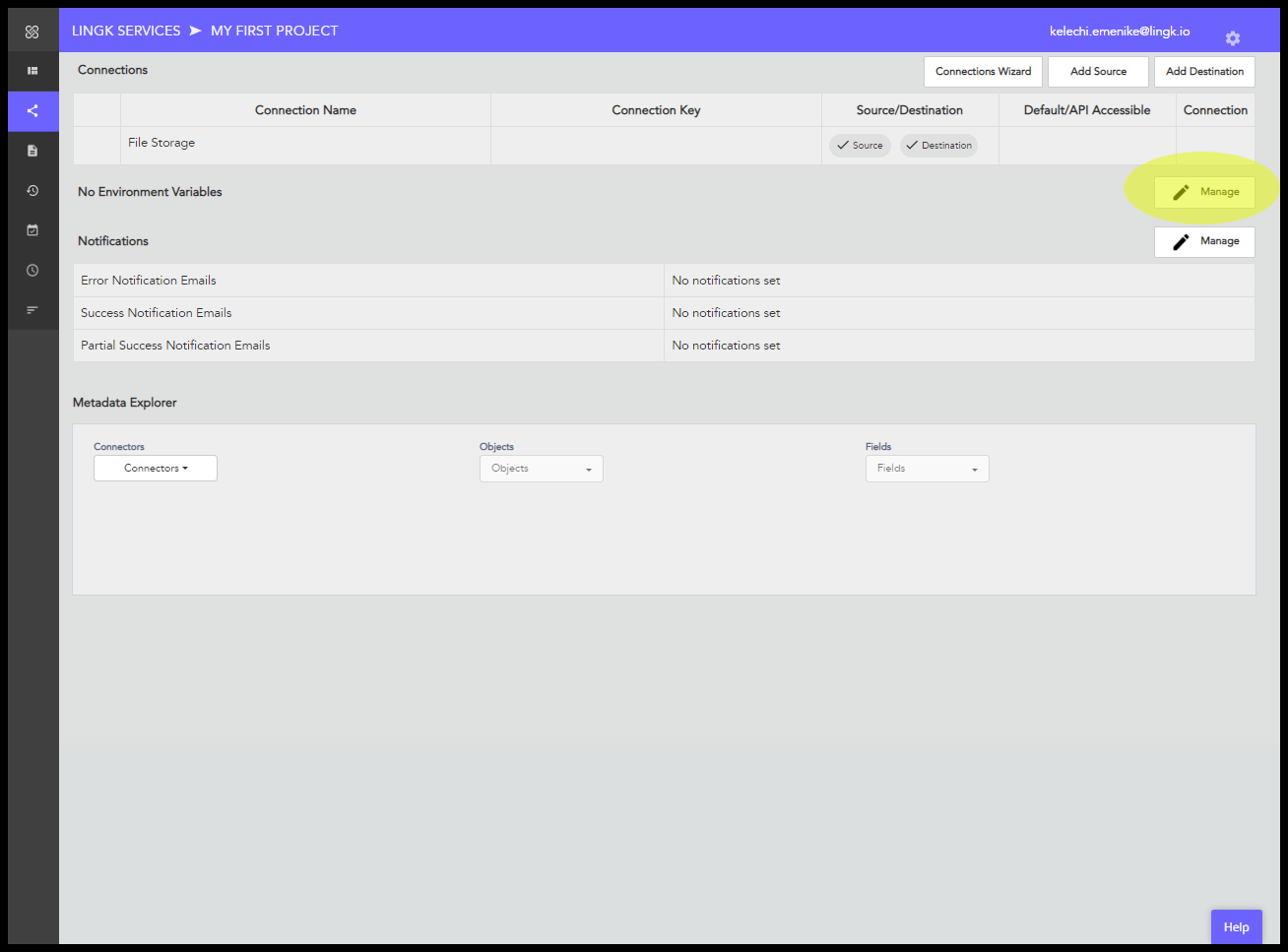The height and width of the screenshot is (952, 1288).
Task: Click the File Storage connection name
Action: pos(161,143)
